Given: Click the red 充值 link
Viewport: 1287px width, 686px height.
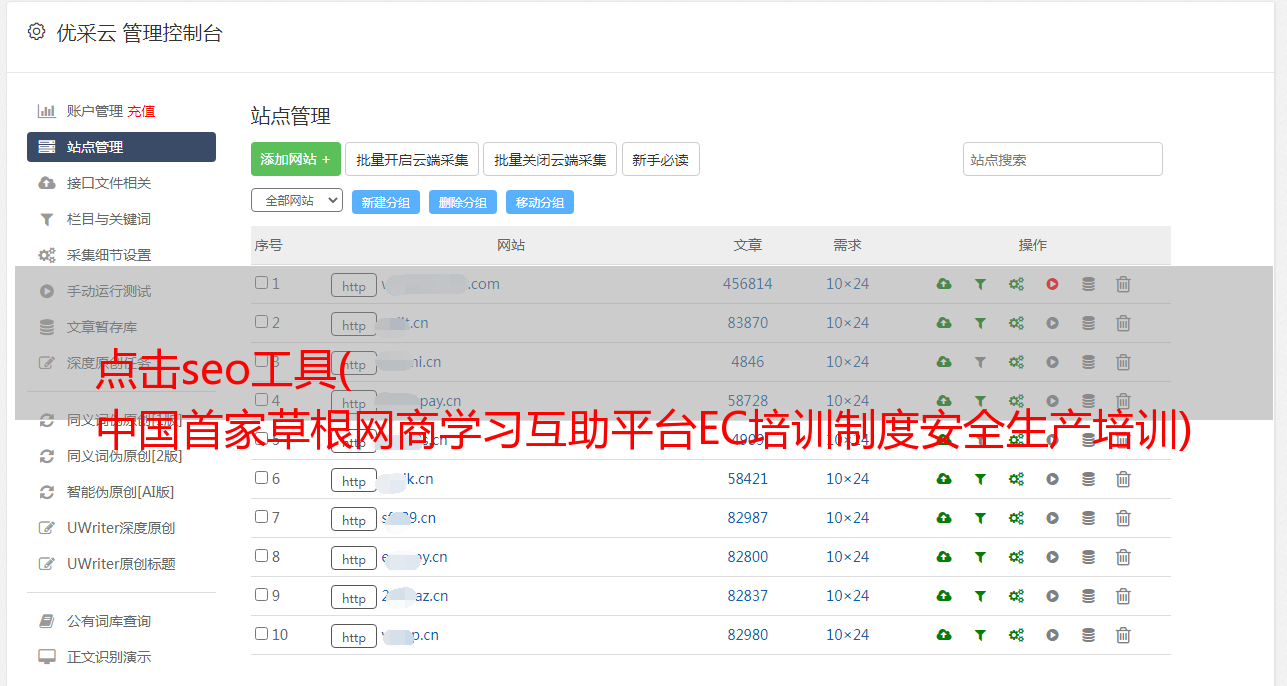Looking at the screenshot, I should tap(141, 111).
